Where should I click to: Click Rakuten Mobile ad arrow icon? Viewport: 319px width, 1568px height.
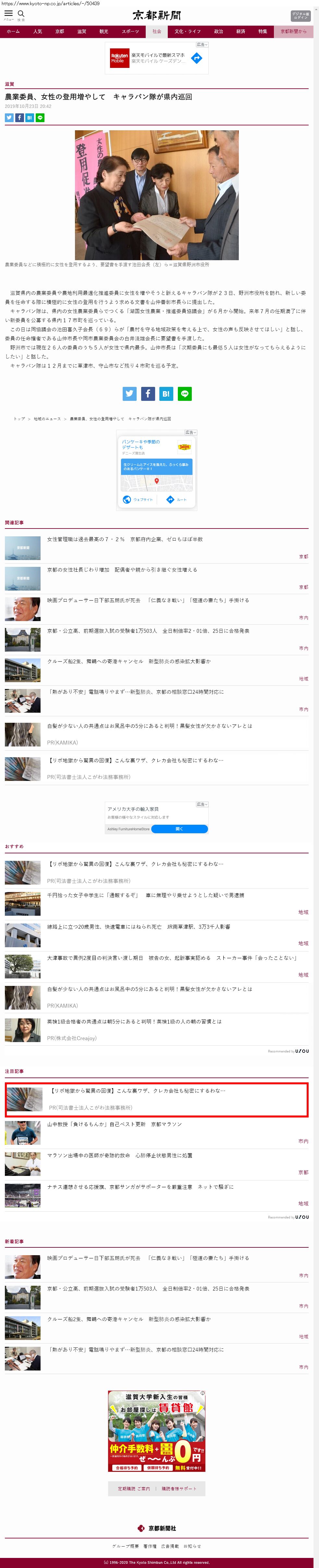(x=196, y=58)
